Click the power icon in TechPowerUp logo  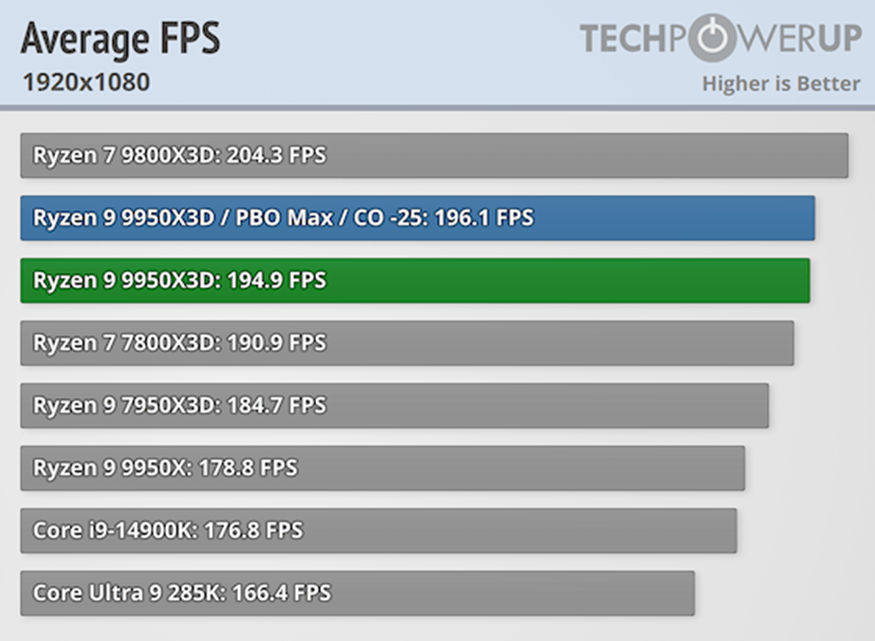pos(712,39)
